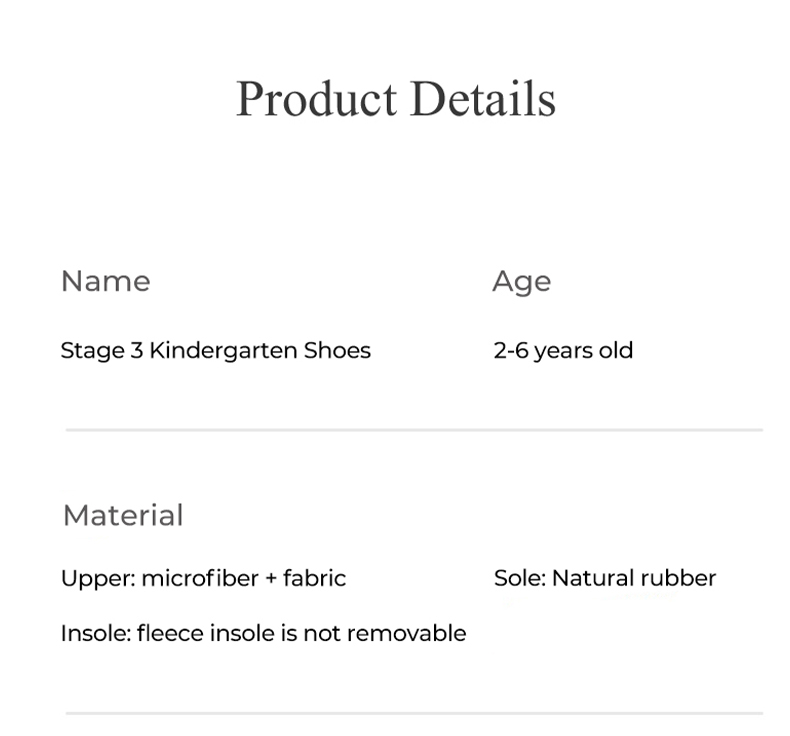Click the "Product Details" page heading
790x736 pixels.
click(395, 99)
